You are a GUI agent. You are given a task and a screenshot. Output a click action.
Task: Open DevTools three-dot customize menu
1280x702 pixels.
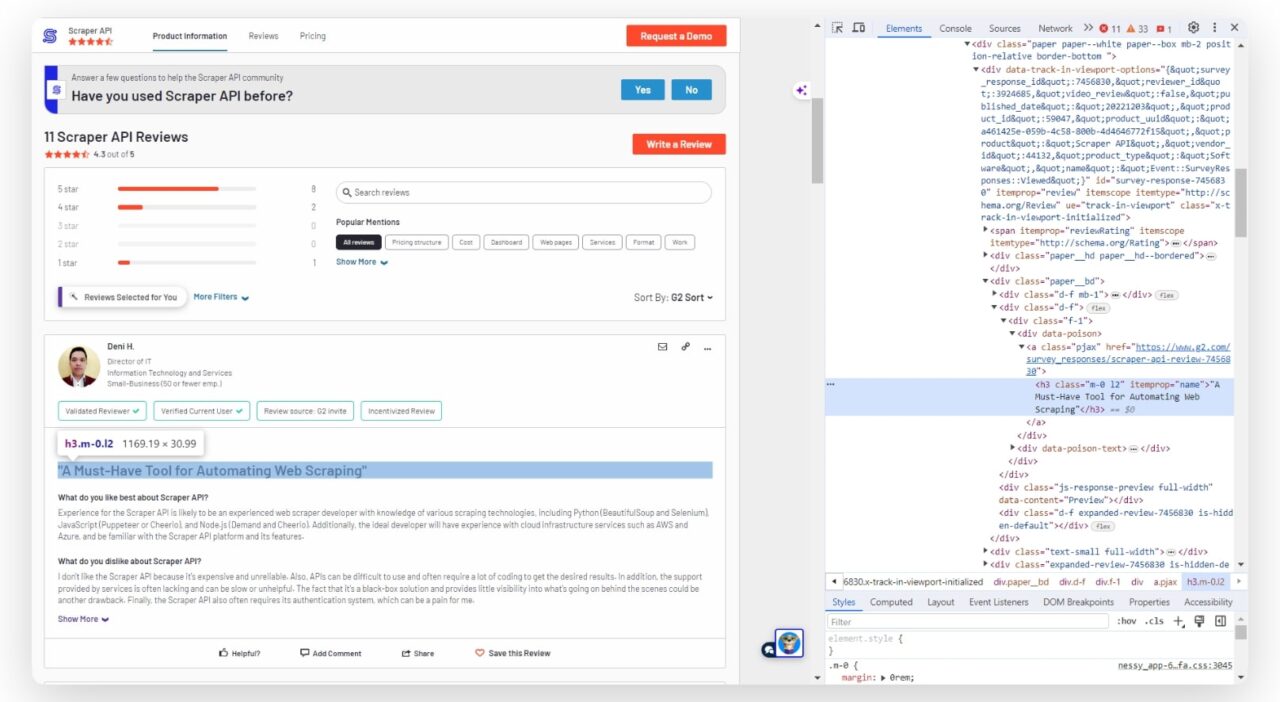coord(1214,28)
